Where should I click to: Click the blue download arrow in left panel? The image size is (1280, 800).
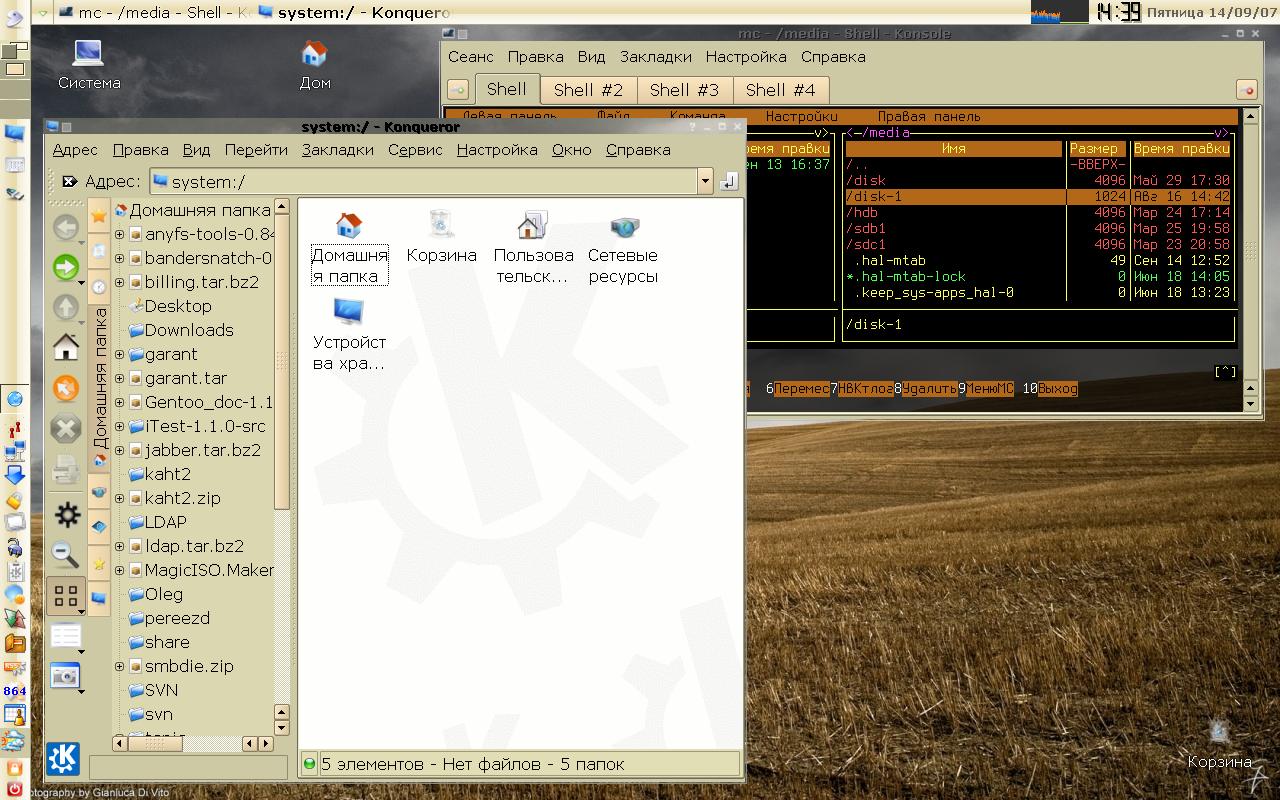14,475
